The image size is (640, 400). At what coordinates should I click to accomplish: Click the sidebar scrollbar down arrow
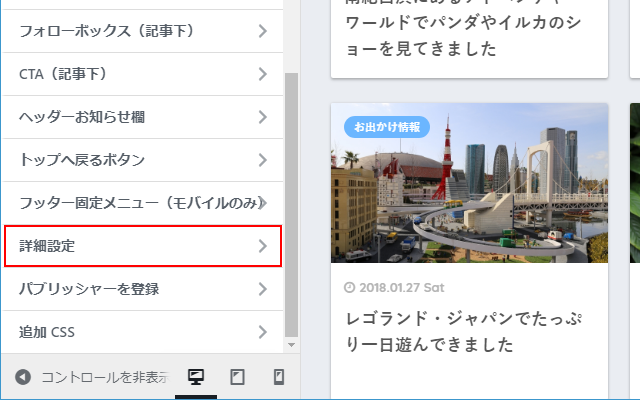coord(291,345)
